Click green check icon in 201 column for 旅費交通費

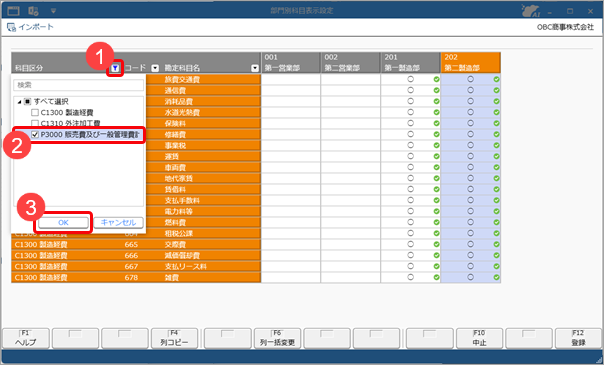click(436, 79)
